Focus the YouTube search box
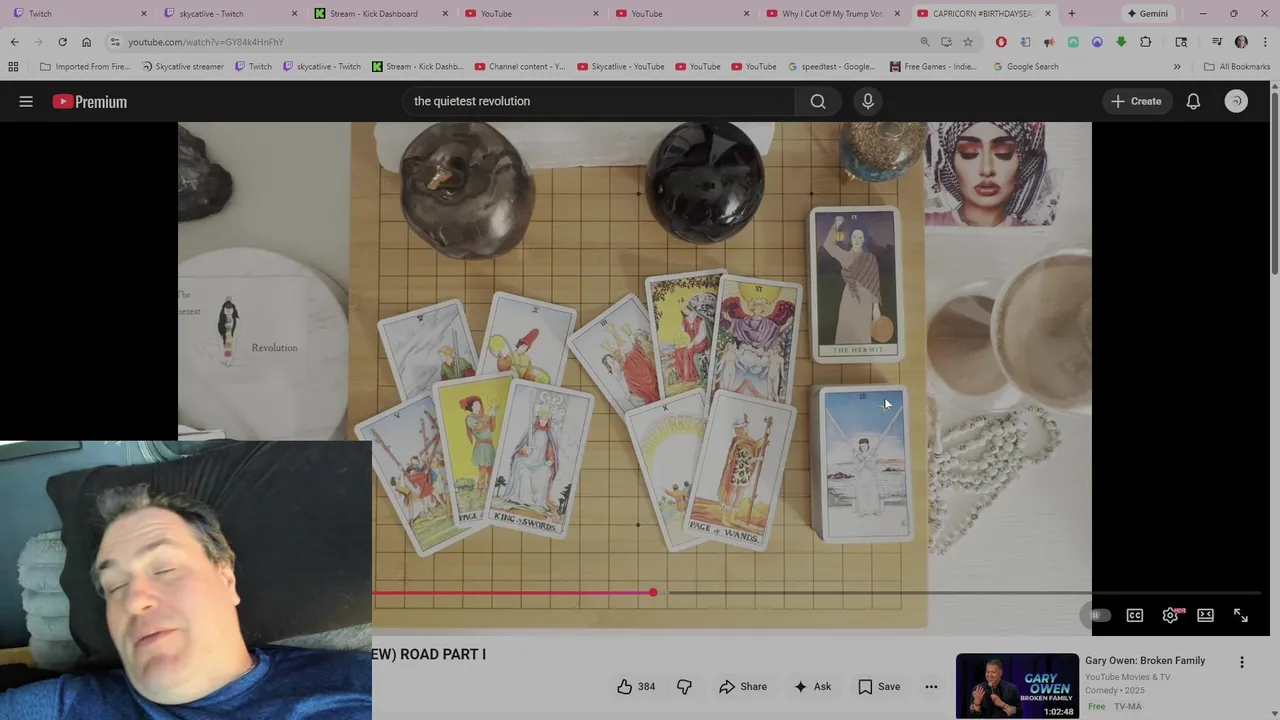The height and width of the screenshot is (720, 1280). click(x=600, y=101)
